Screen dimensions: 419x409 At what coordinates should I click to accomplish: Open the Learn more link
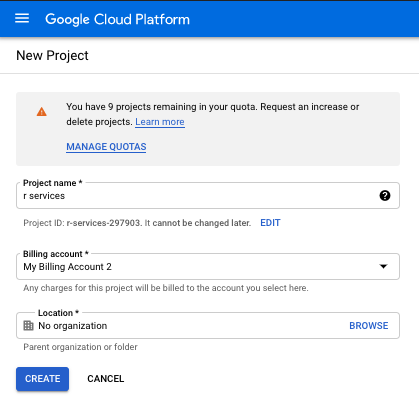click(x=160, y=122)
